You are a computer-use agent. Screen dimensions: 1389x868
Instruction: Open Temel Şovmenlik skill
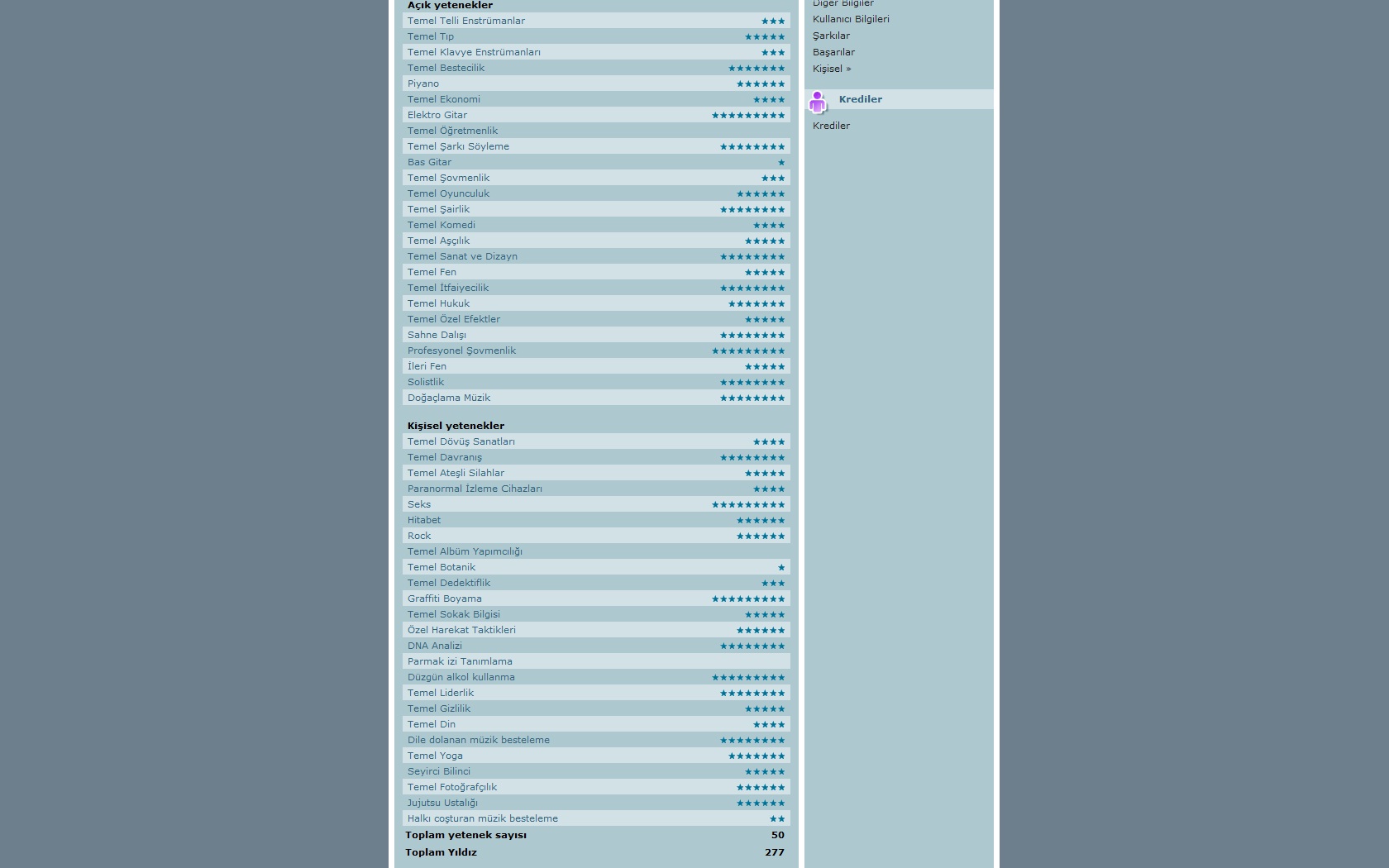tap(448, 178)
